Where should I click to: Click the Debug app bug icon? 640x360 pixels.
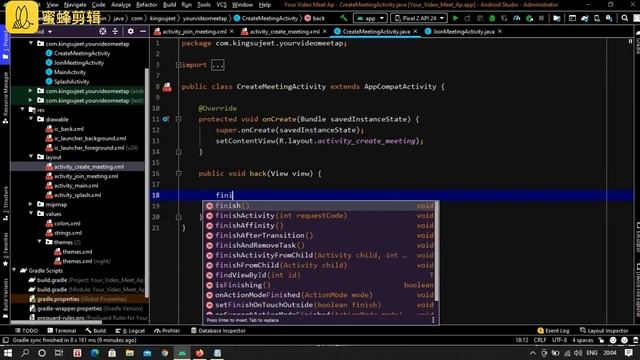(x=492, y=18)
